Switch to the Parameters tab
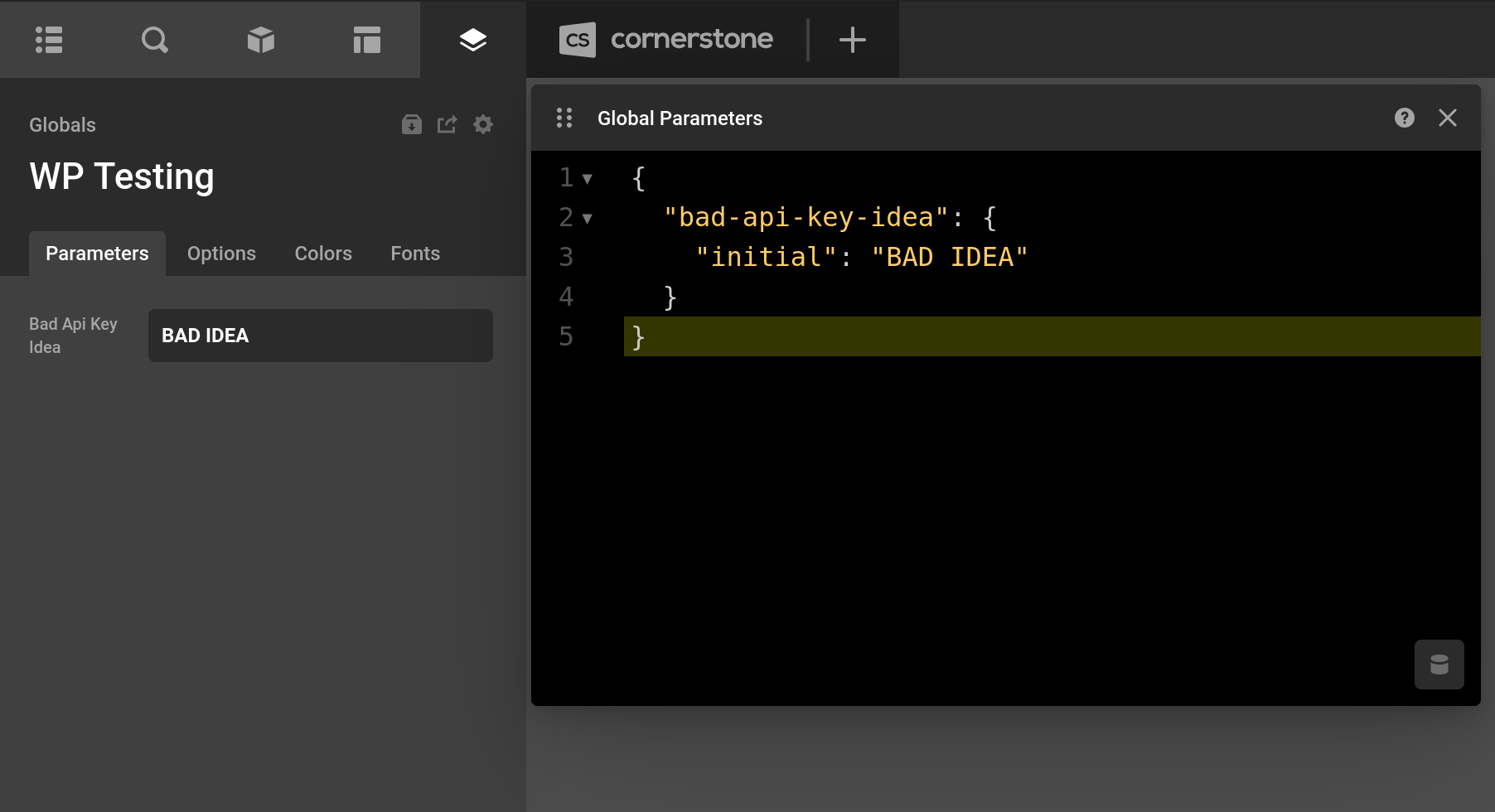The image size is (1495, 812). pos(96,253)
